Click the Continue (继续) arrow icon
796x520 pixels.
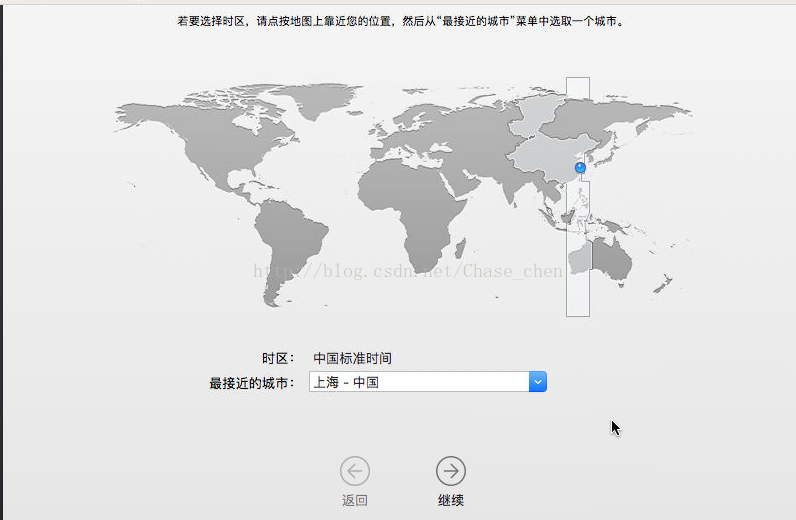451,471
